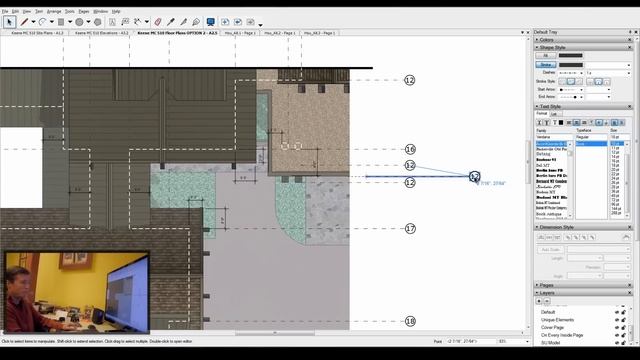Open Line tool dropdown arrow
640x360 pixels.
click(x=33, y=22)
